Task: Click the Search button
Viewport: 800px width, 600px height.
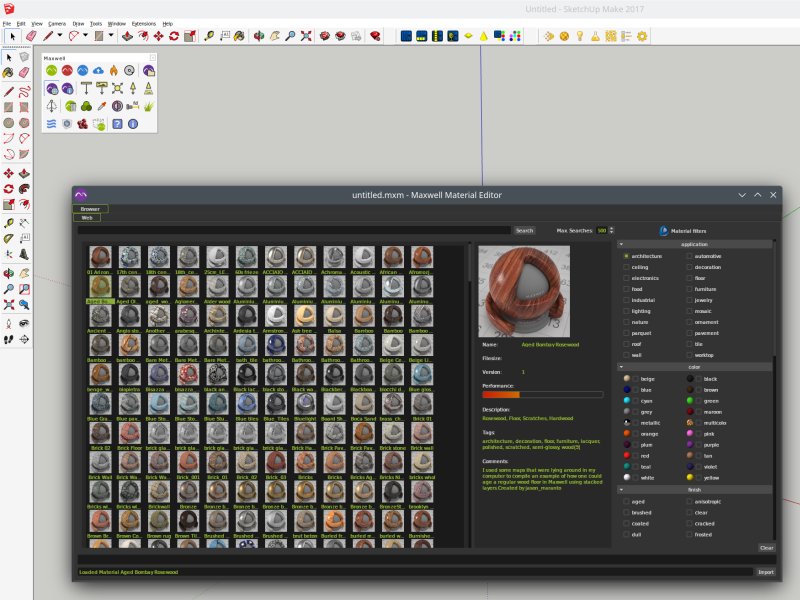Action: click(x=524, y=230)
